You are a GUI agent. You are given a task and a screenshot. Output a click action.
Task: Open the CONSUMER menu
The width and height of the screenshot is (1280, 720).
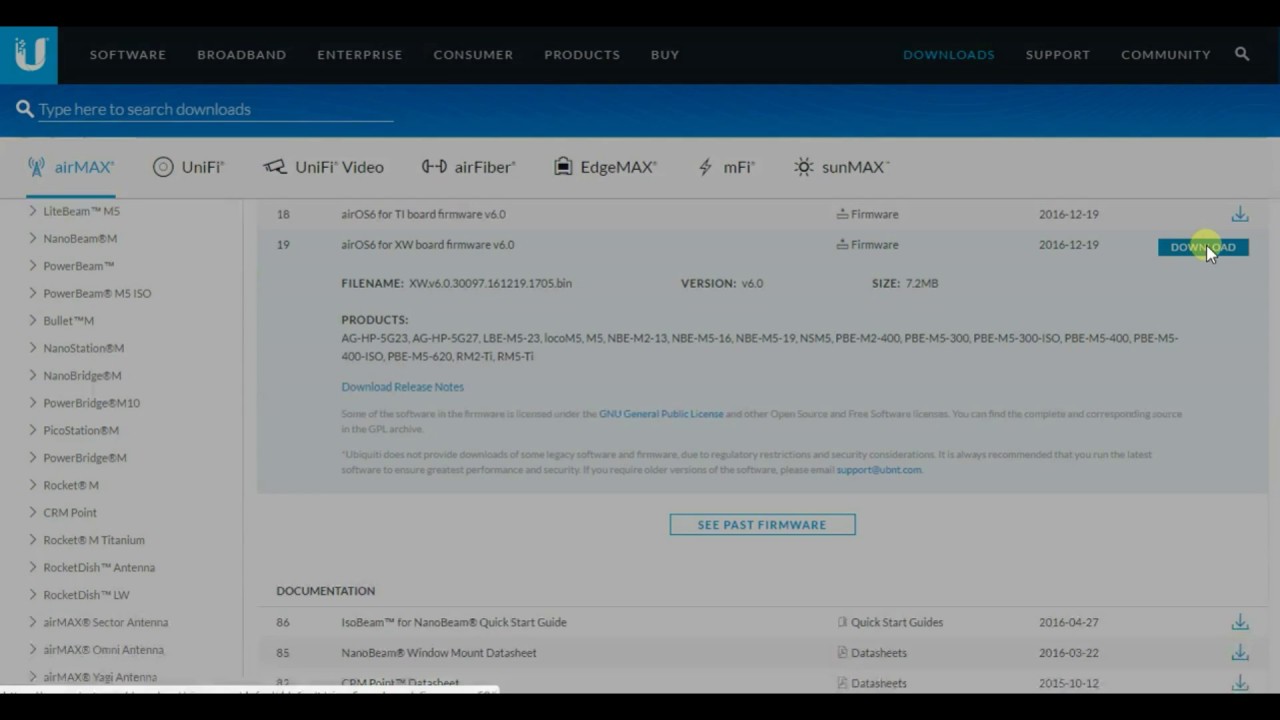pos(473,54)
